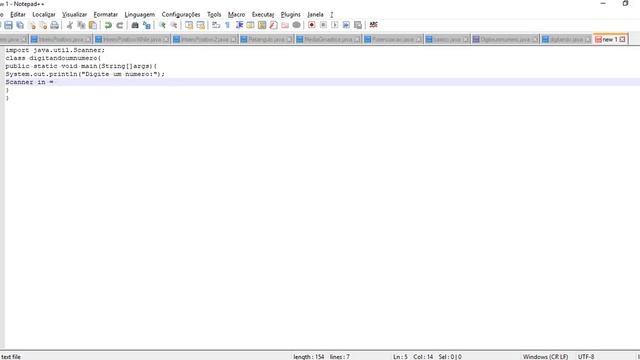
Task: Click the Ln : 5 status bar entry
Action: click(400, 357)
